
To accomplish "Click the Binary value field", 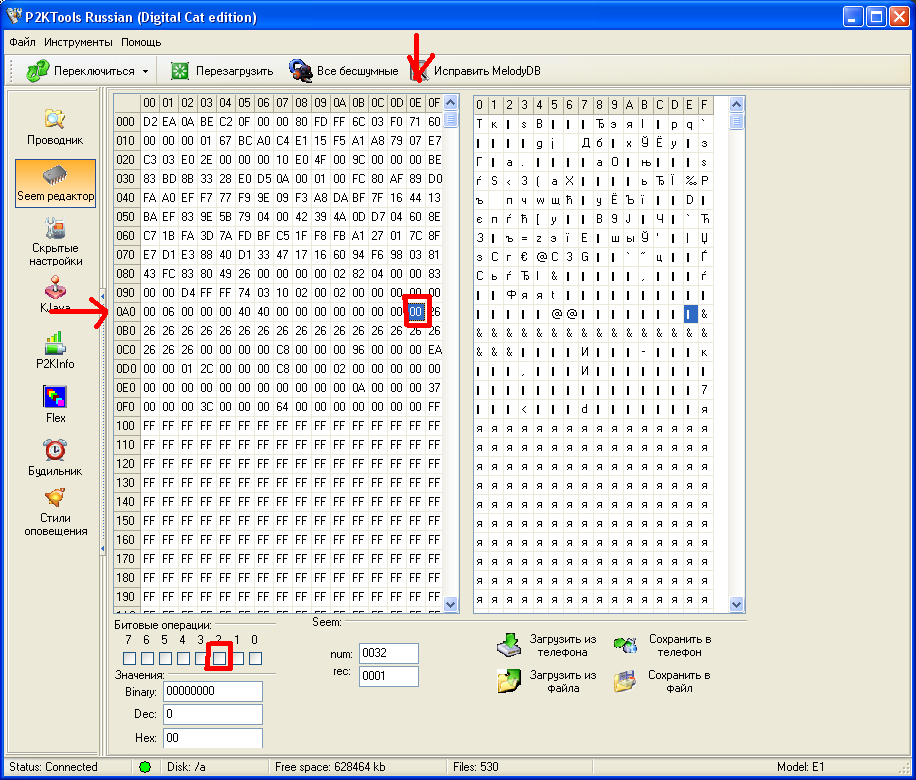I will pyautogui.click(x=213, y=691).
